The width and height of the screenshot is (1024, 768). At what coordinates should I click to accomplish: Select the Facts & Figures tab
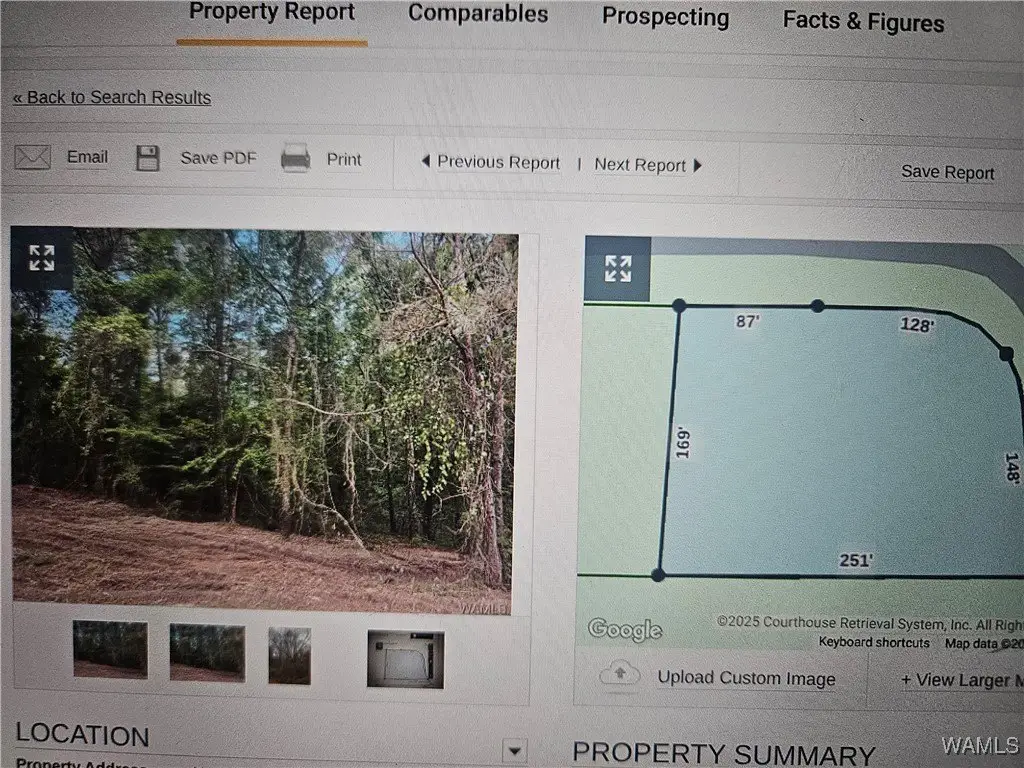863,22
